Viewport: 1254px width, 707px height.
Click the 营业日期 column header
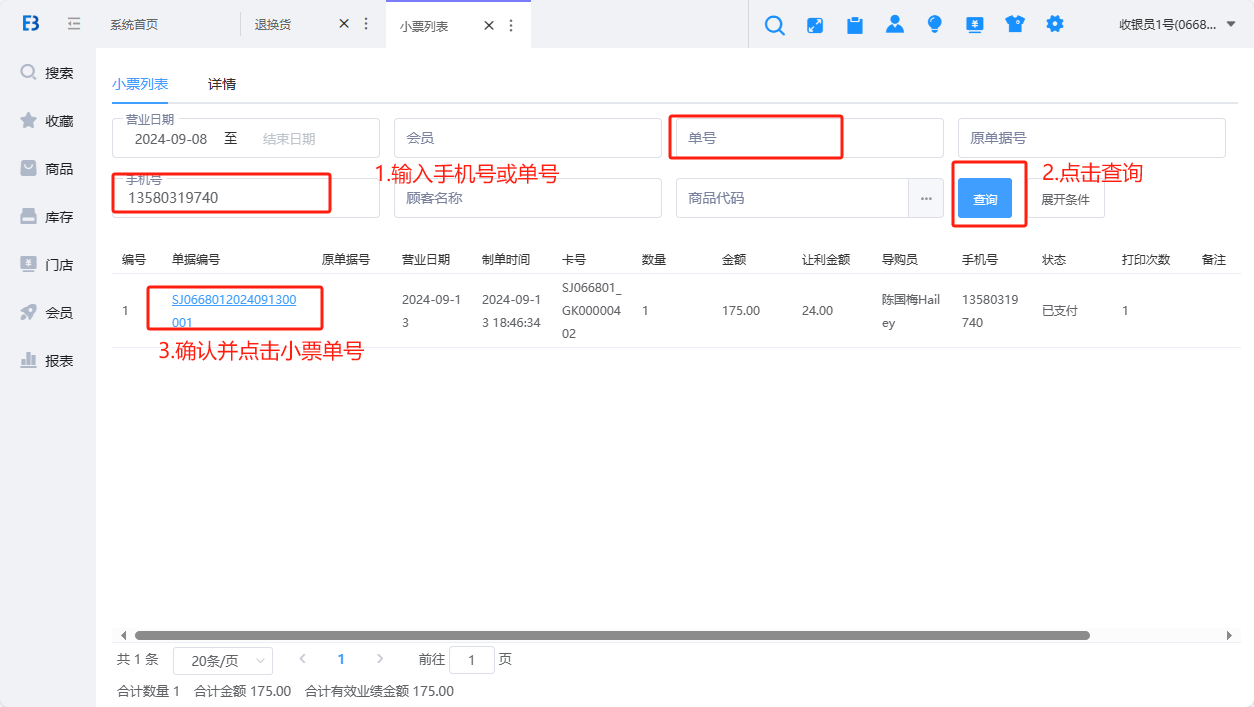(426, 259)
